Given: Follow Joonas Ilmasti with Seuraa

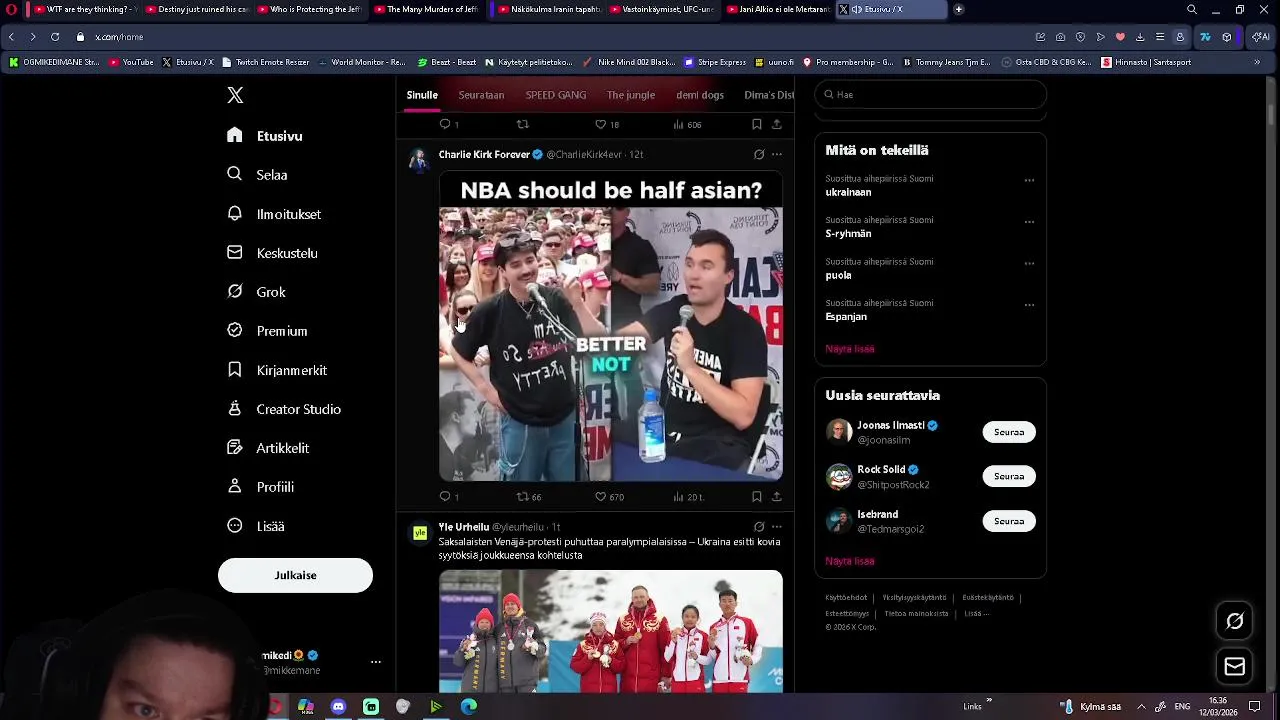Looking at the screenshot, I should pyautogui.click(x=1009, y=432).
